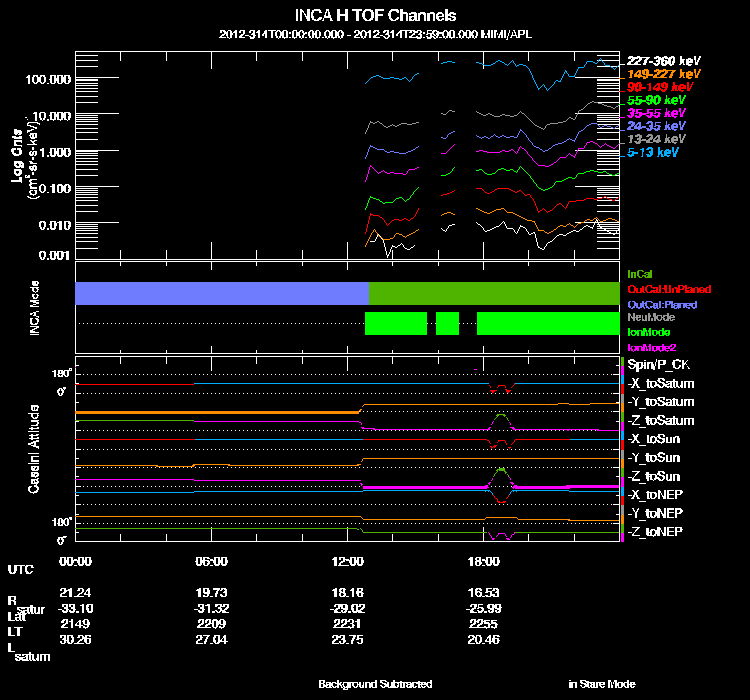Click the IonMode2 legend label
Viewport: 750px width, 700px height.
point(651,347)
